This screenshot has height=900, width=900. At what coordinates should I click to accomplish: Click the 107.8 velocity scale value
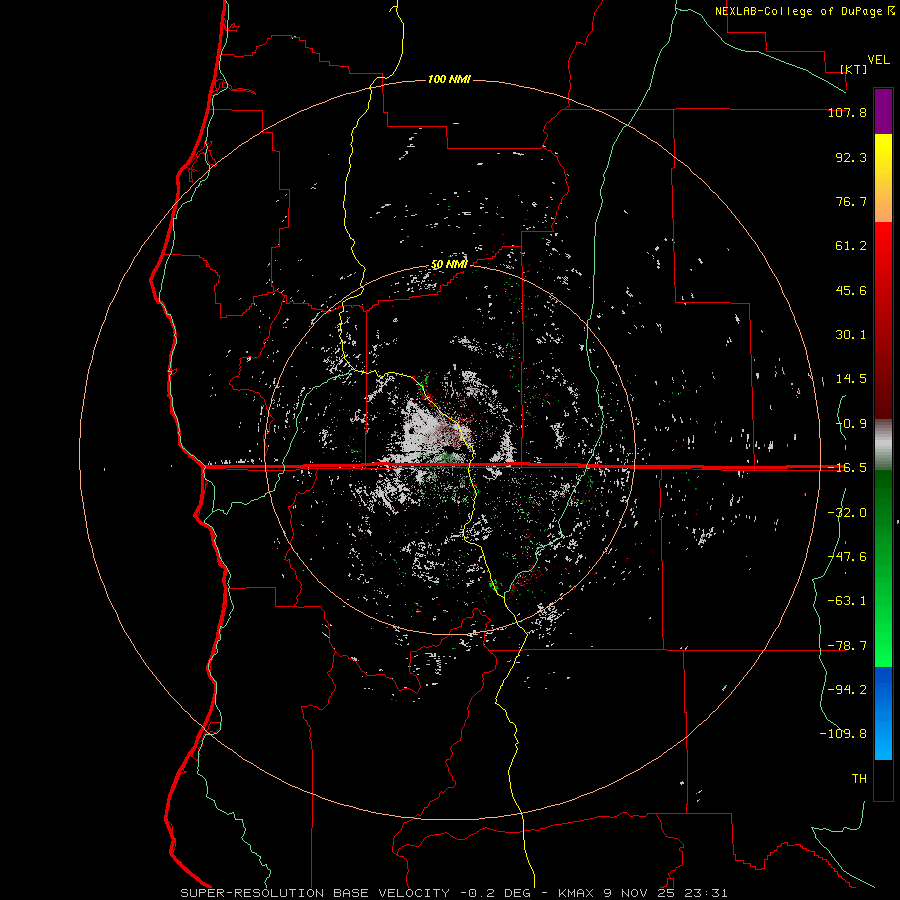click(x=847, y=112)
